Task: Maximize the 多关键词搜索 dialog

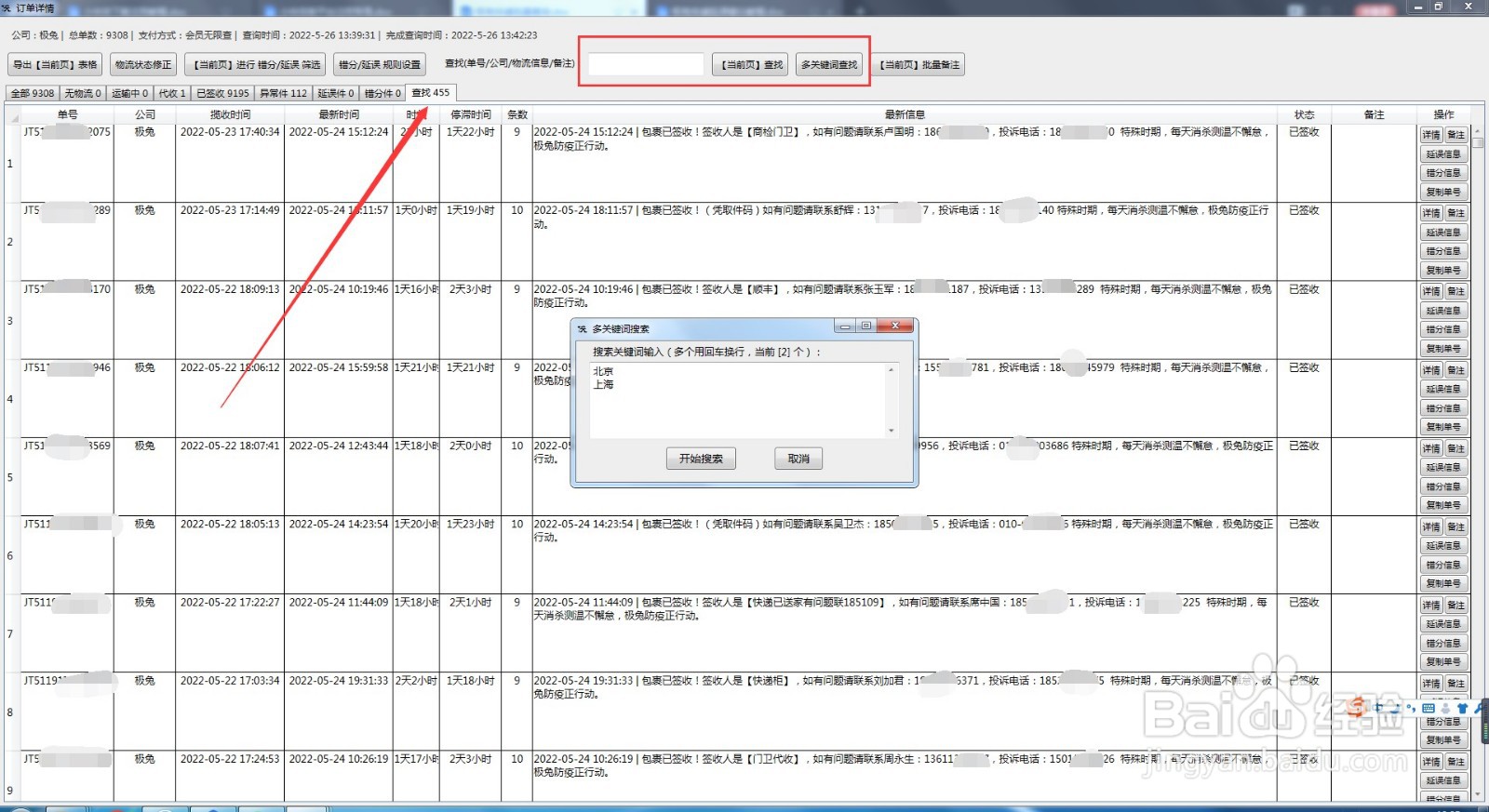Action: (865, 326)
